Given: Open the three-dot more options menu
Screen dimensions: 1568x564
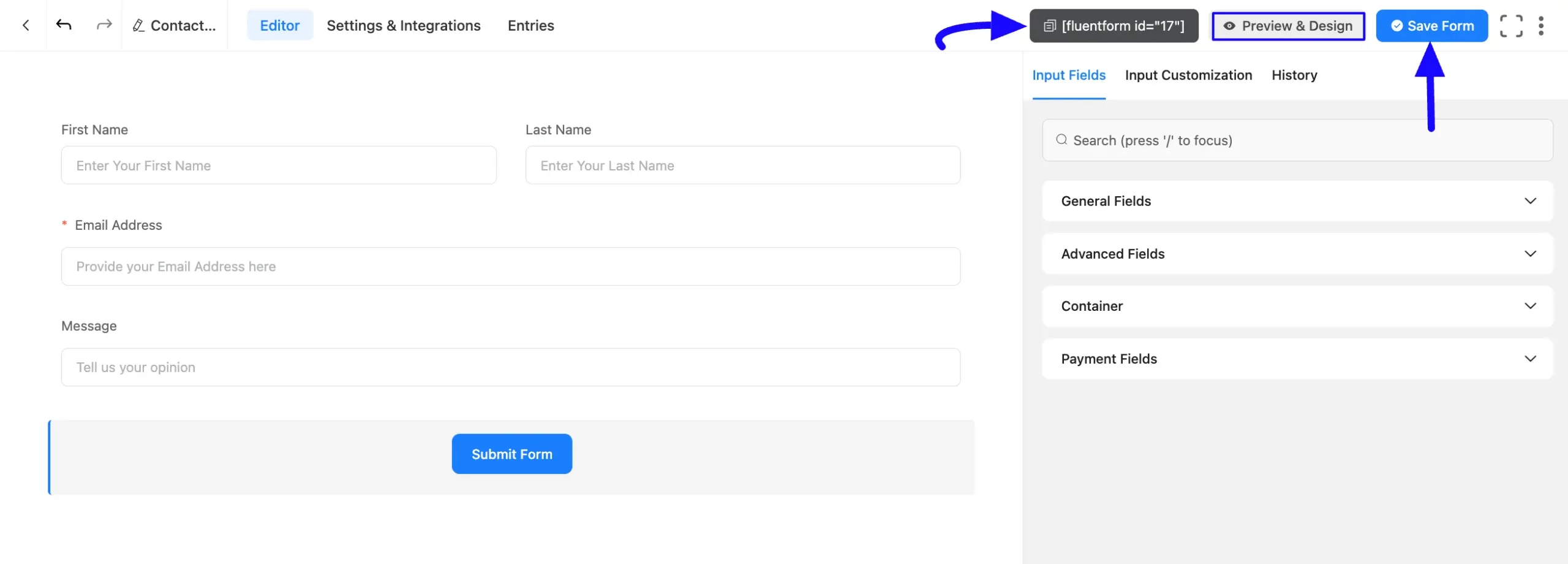Looking at the screenshot, I should (x=1541, y=26).
